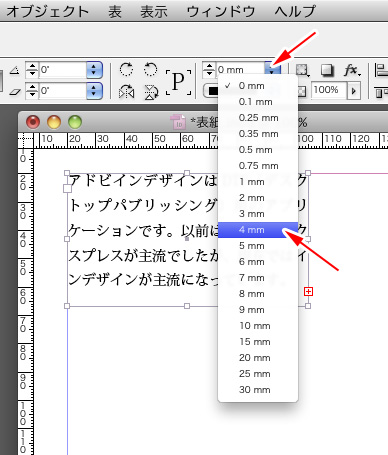This screenshot has width=388, height=455.
Task: Select 3 mm stroke weight
Action: (258, 214)
